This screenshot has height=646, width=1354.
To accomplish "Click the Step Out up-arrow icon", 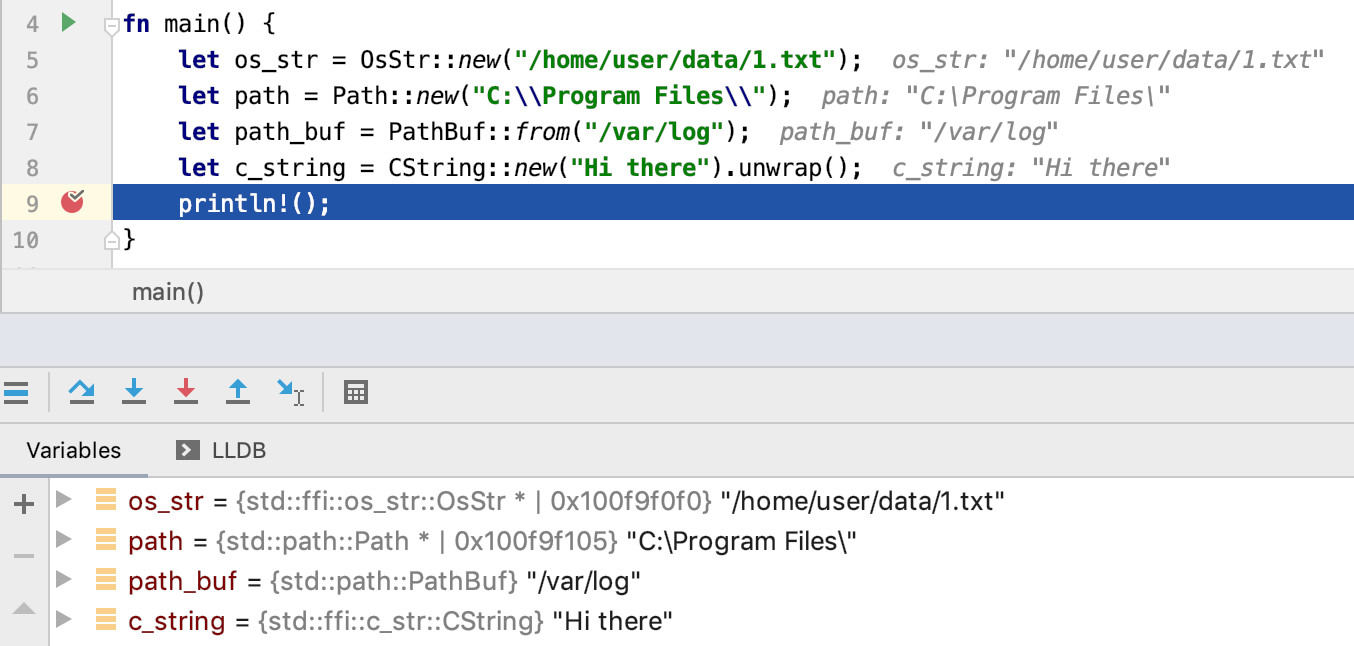I will click(x=237, y=392).
